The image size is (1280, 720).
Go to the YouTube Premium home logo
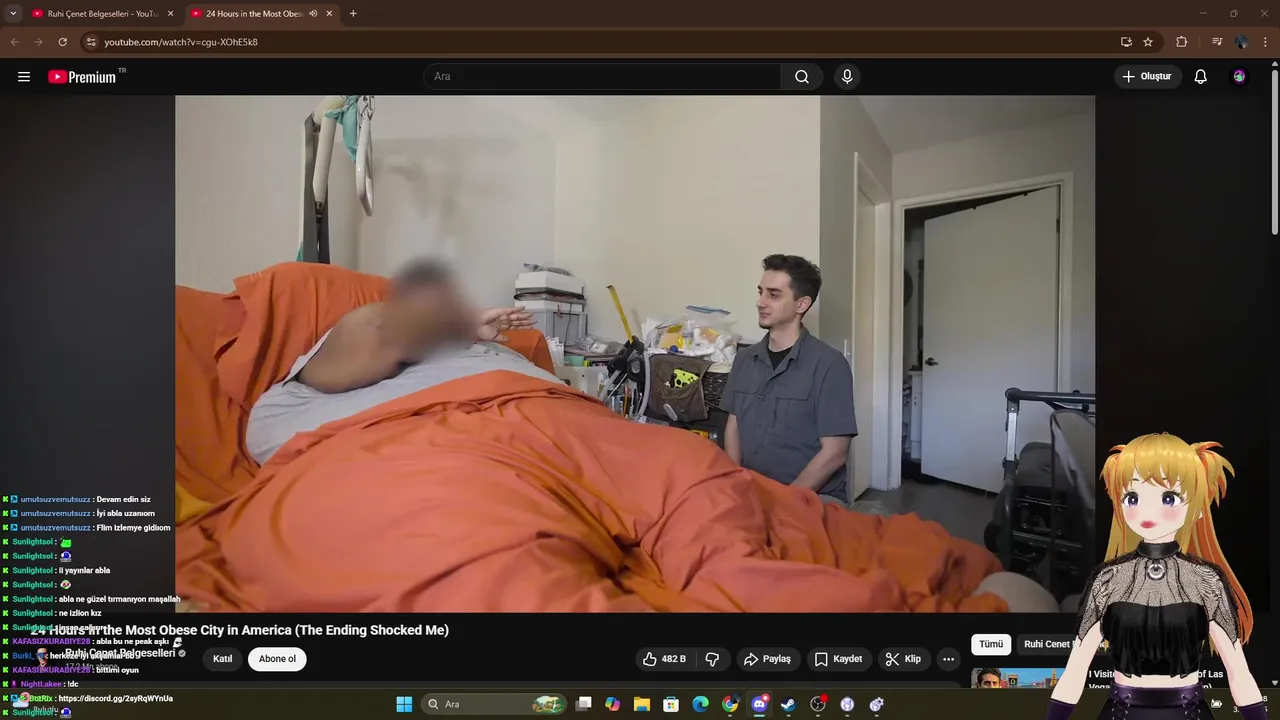(83, 77)
